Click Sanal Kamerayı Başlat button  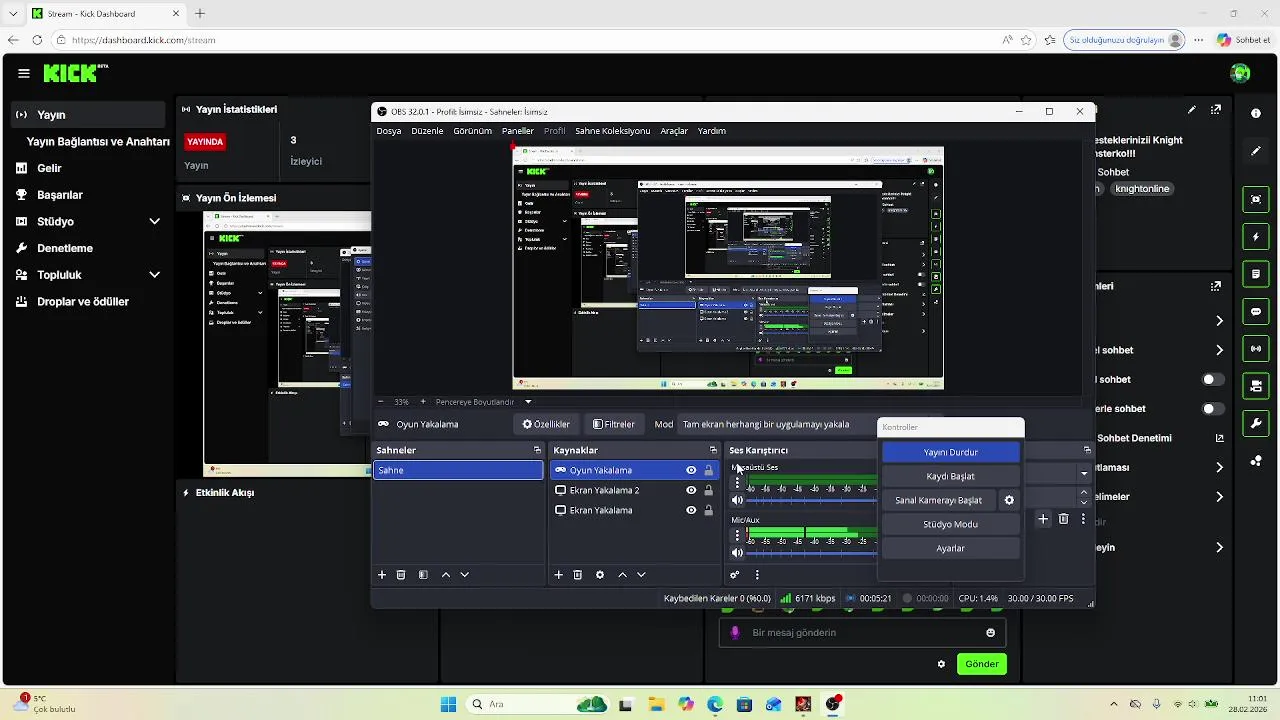(938, 500)
